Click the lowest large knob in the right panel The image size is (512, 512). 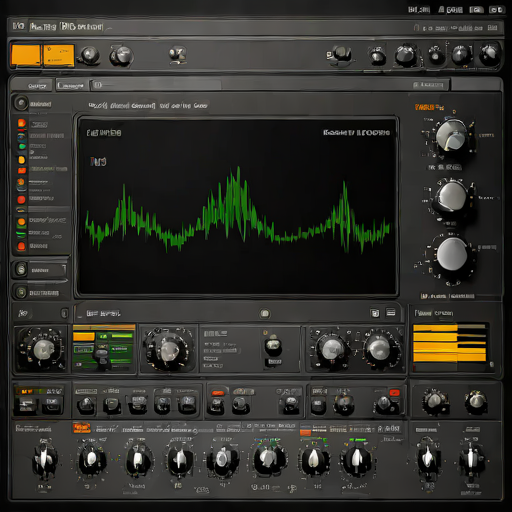tap(452, 254)
